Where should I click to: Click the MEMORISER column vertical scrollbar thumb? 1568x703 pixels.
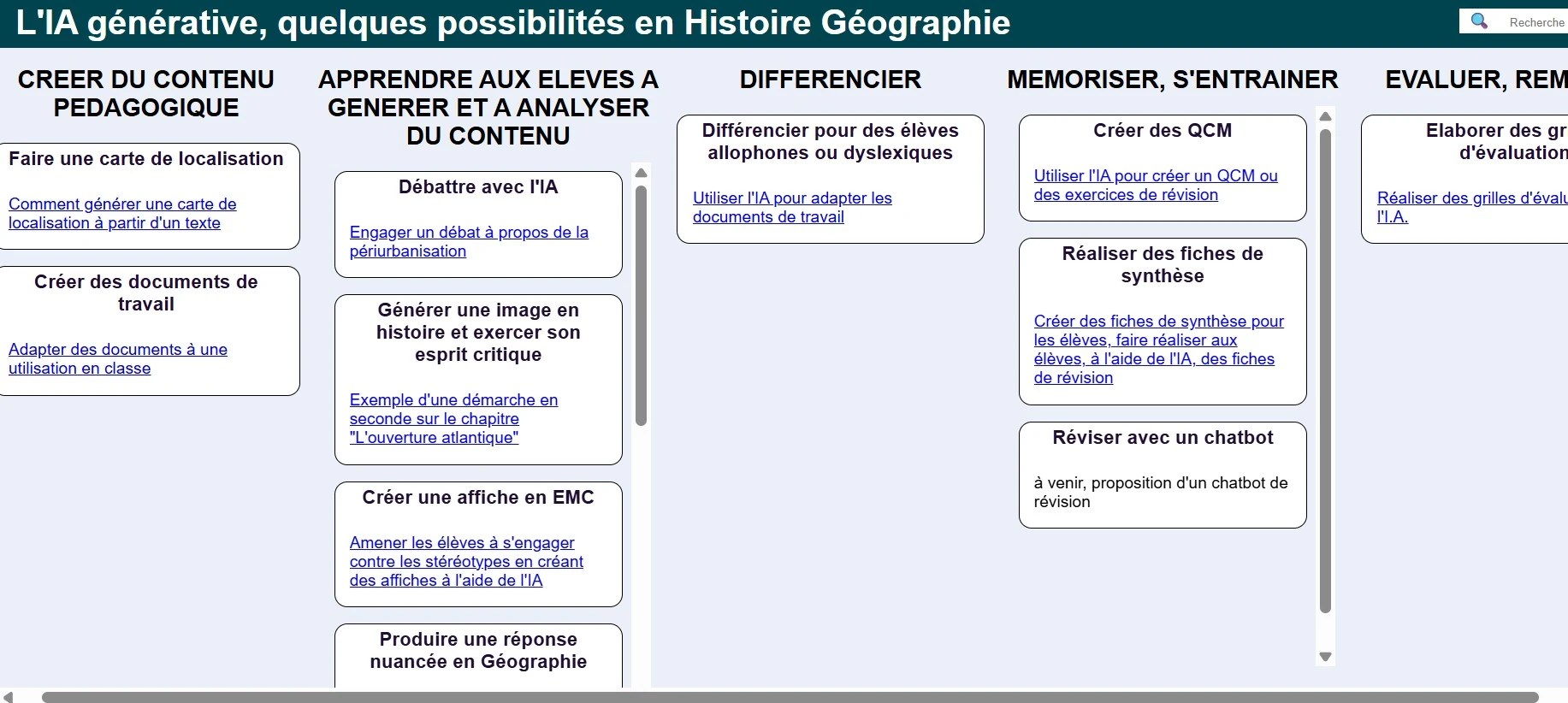tap(1325, 370)
